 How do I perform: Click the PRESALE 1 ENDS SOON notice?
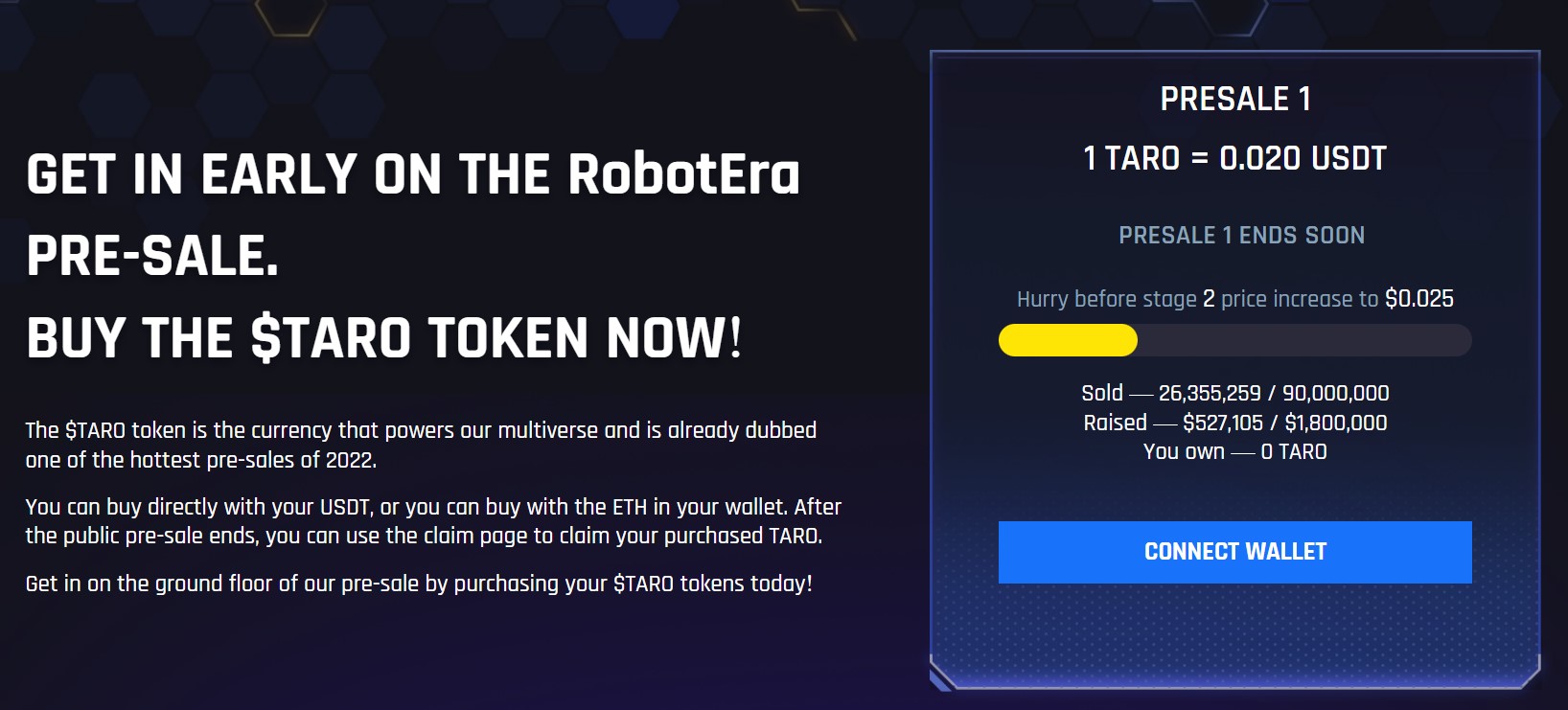coord(1241,236)
